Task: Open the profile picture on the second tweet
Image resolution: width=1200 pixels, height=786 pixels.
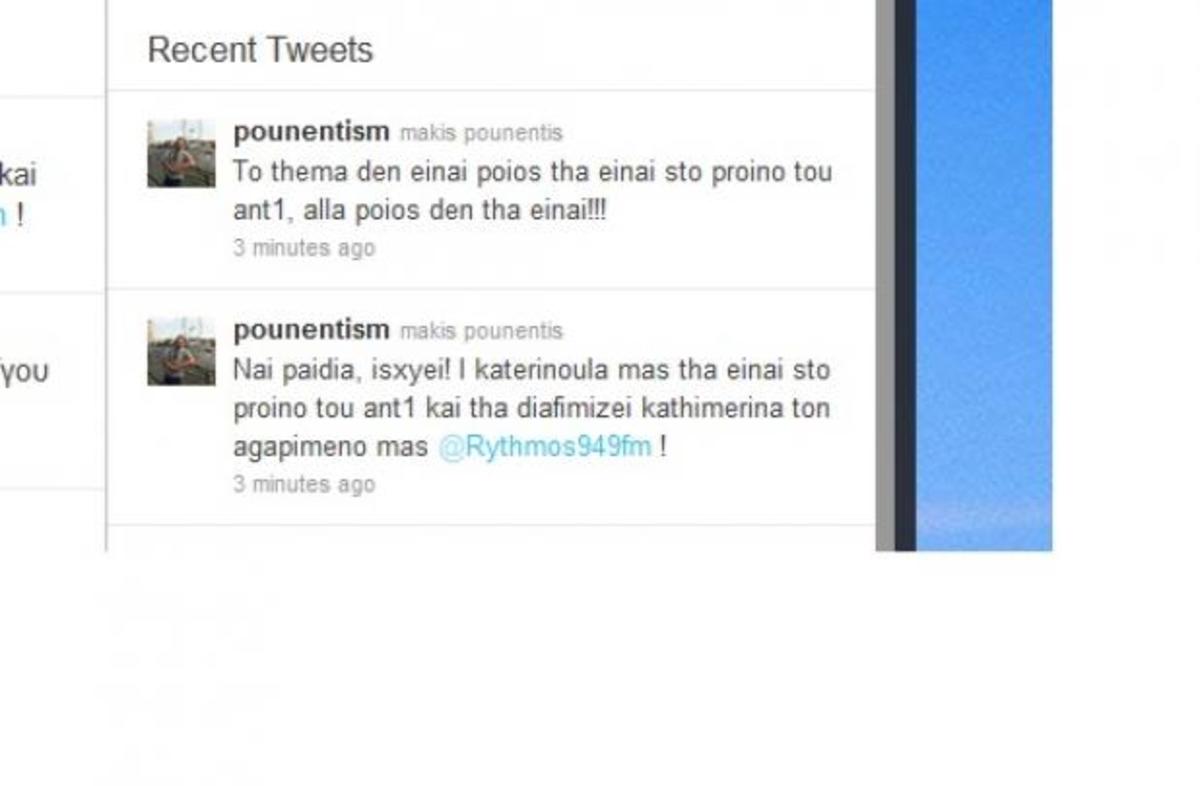Action: point(181,351)
